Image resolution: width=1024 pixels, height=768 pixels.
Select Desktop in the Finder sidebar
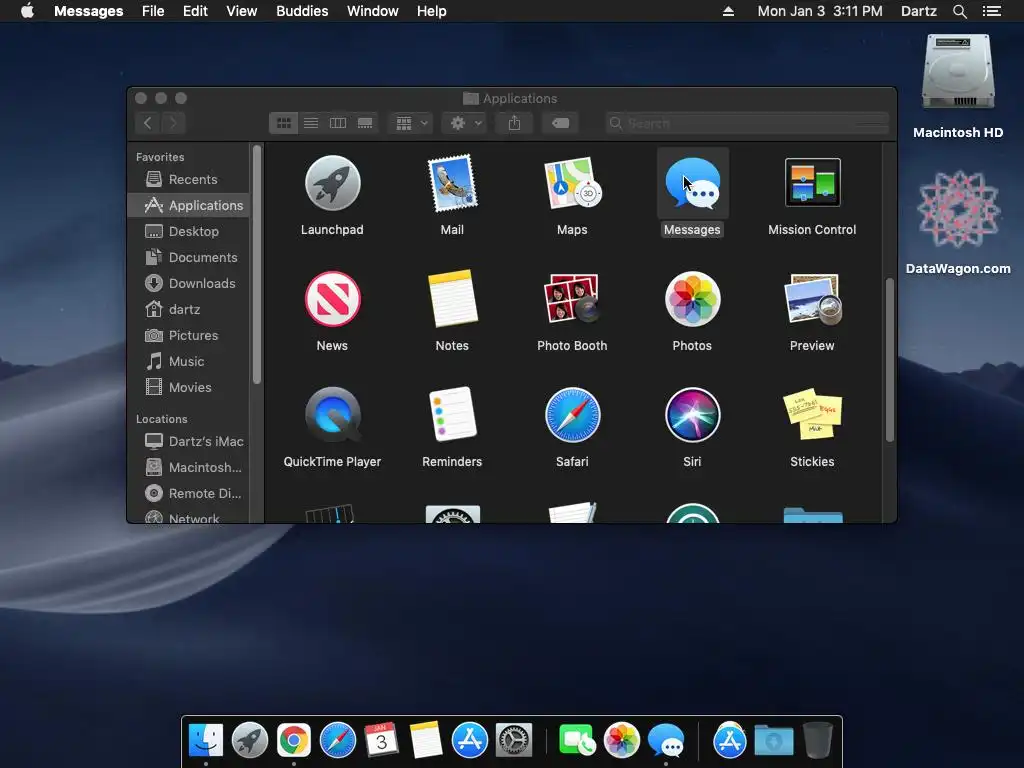click(188, 231)
